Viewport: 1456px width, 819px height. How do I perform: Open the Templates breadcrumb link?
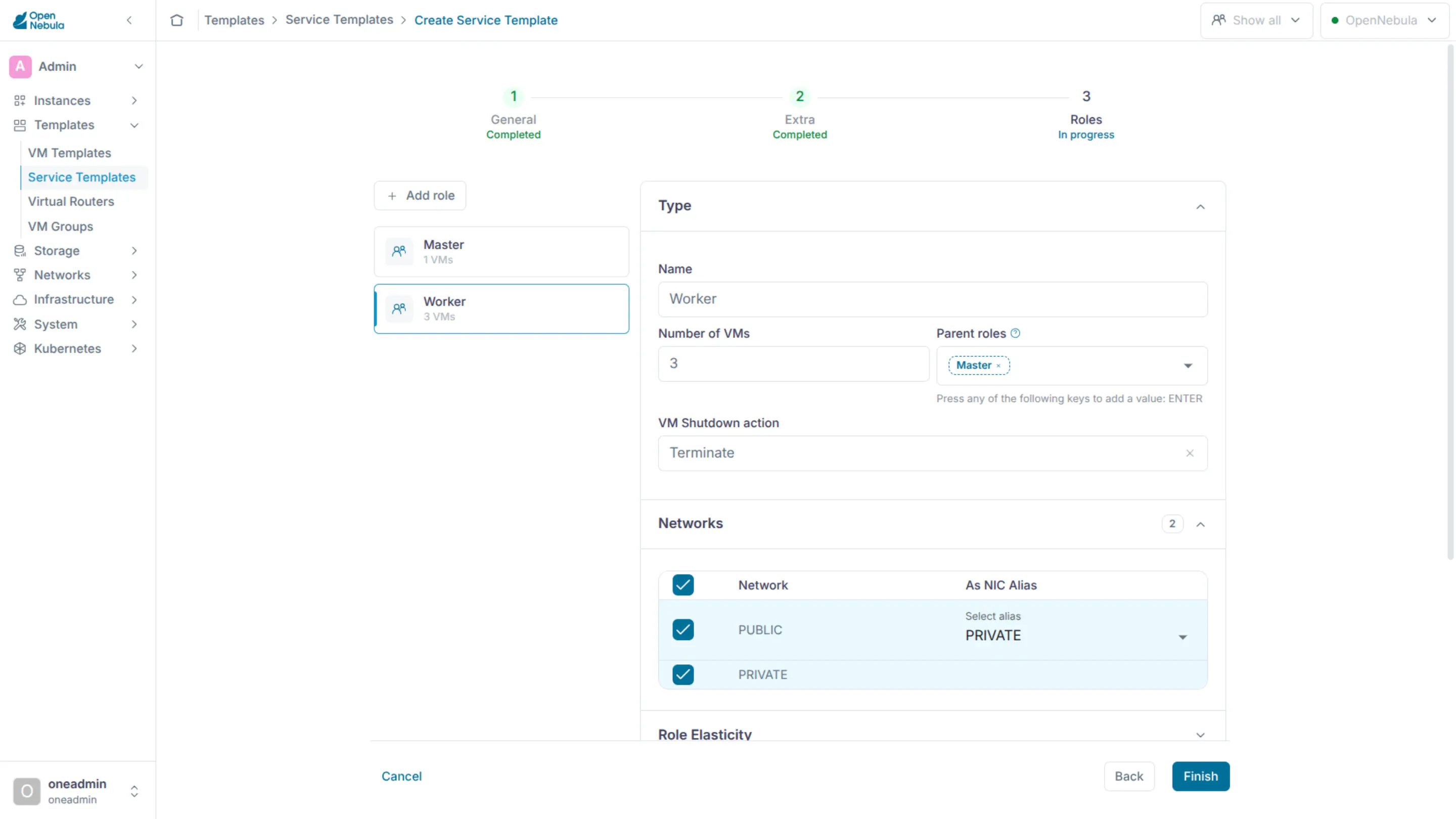[x=234, y=20]
